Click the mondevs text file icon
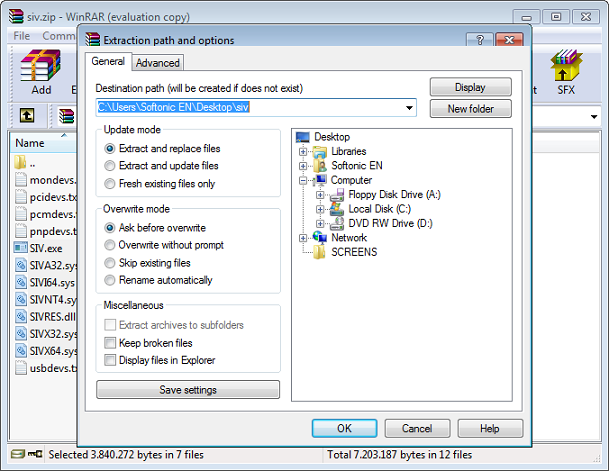Image resolution: width=609 pixels, height=471 pixels. tap(21, 179)
